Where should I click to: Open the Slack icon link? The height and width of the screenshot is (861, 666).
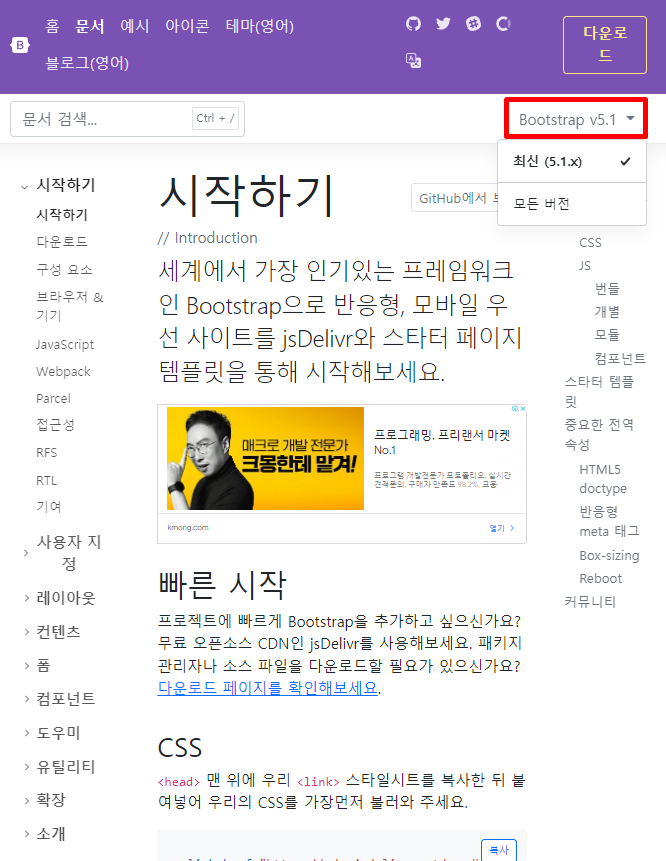[473, 24]
